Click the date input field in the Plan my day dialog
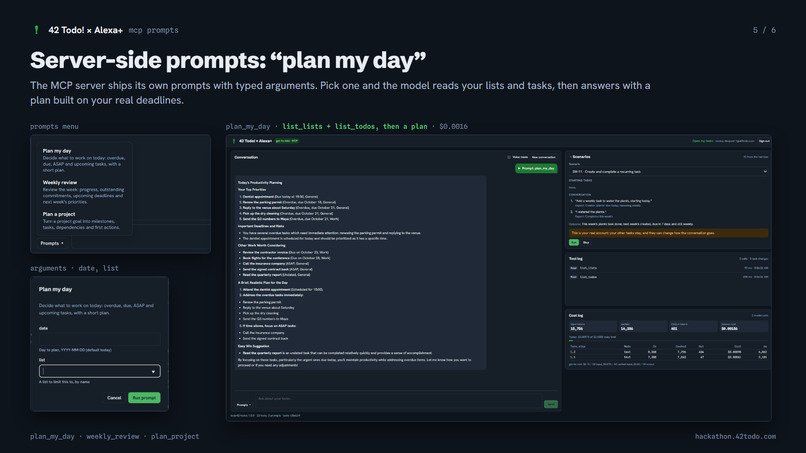The height and width of the screenshot is (453, 806). pos(99,339)
